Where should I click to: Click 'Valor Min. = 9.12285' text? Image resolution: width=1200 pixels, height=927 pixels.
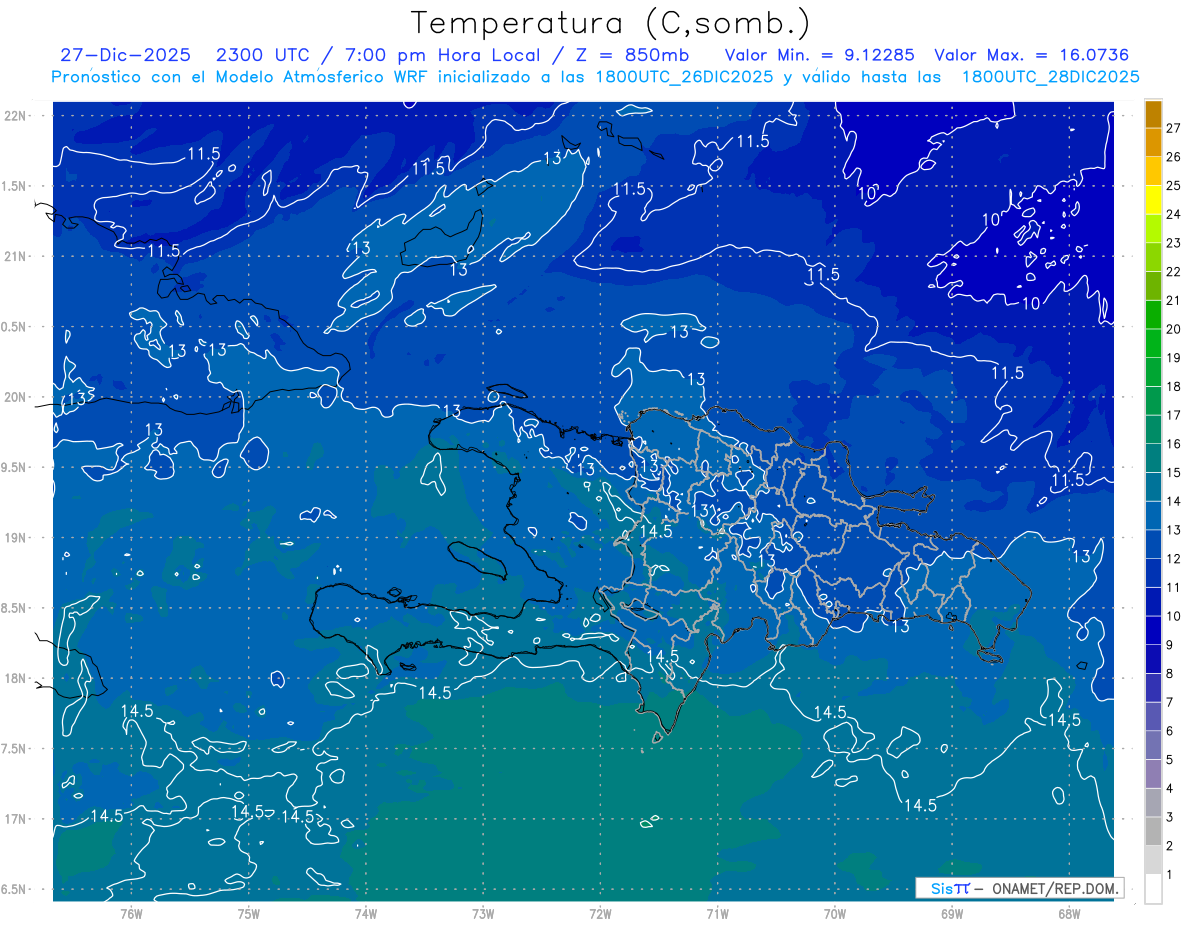(820, 55)
